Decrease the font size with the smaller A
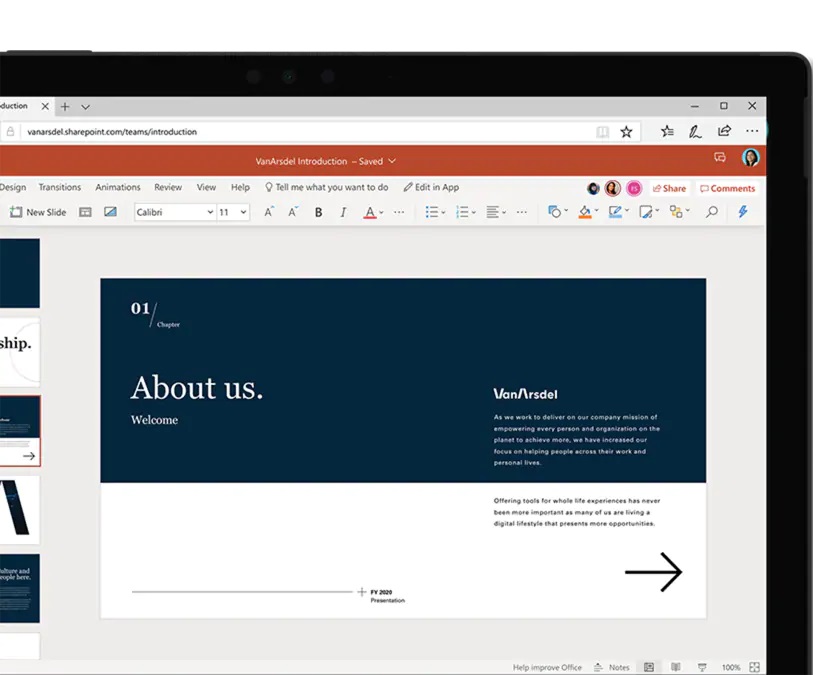Image resolution: width=830 pixels, height=675 pixels. pyautogui.click(x=293, y=212)
